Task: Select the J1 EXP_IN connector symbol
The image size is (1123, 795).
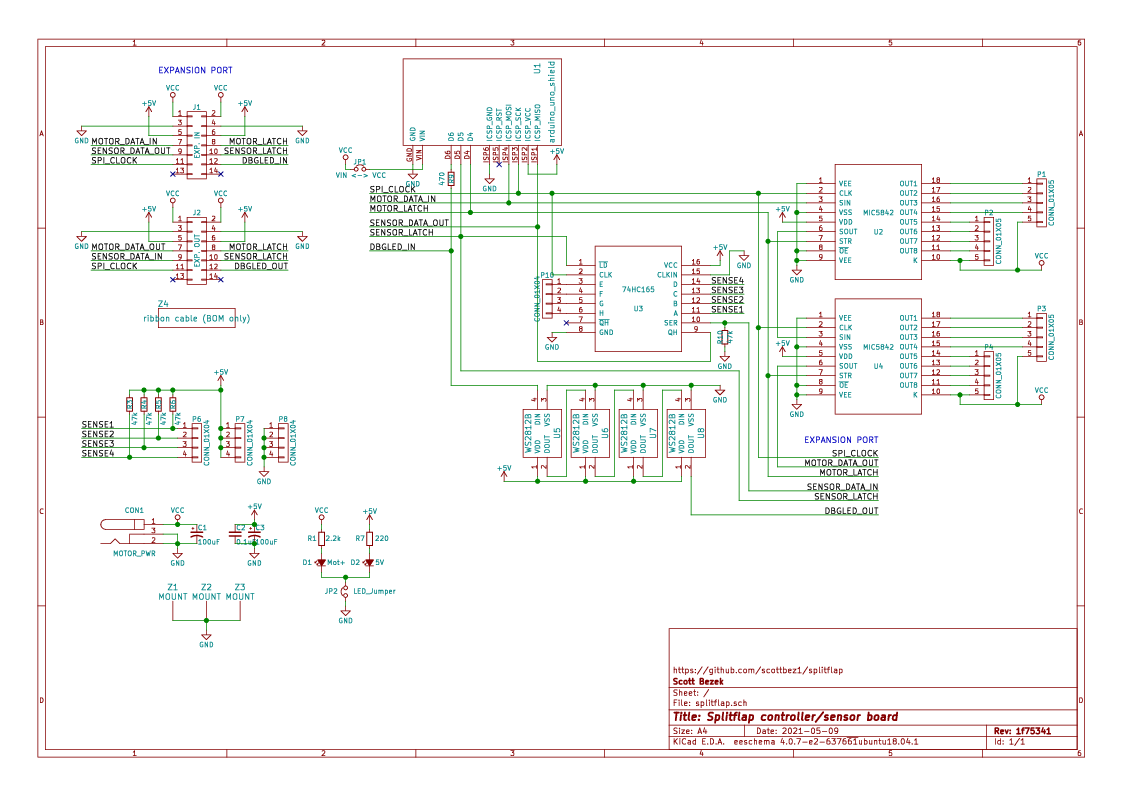Action: (x=197, y=143)
